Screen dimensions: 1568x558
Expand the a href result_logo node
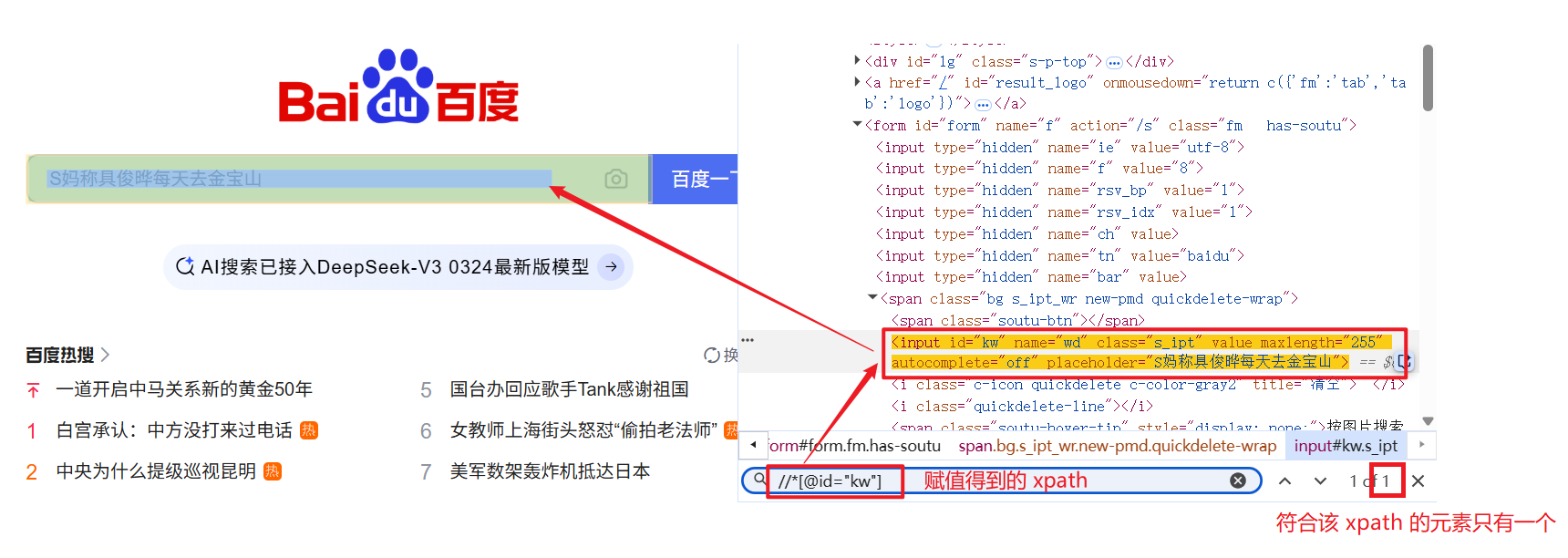coord(858,82)
